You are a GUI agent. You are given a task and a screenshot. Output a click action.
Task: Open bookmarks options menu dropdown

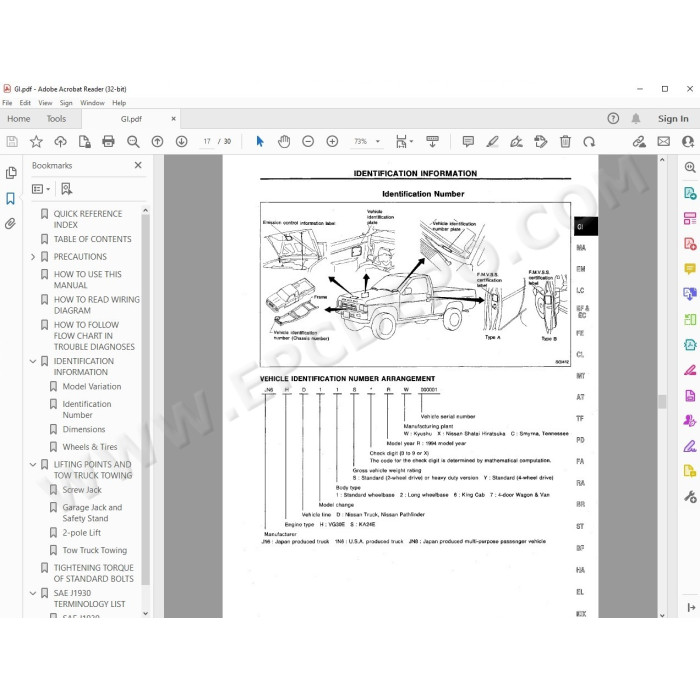tap(41, 189)
